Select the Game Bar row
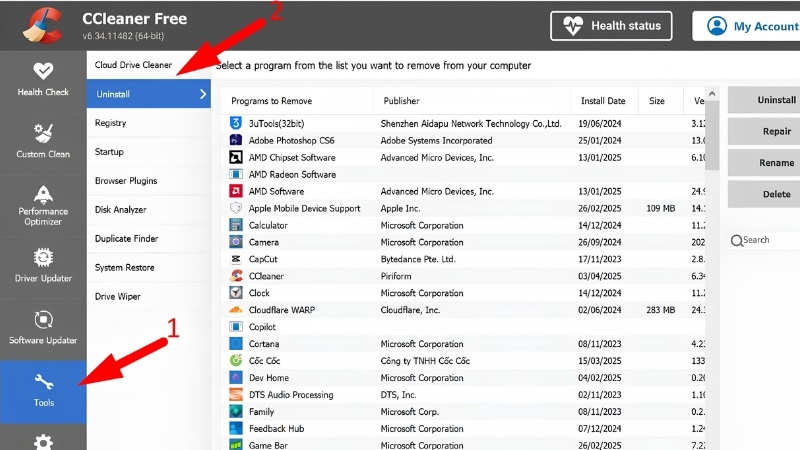The height and width of the screenshot is (450, 800). click(463, 445)
